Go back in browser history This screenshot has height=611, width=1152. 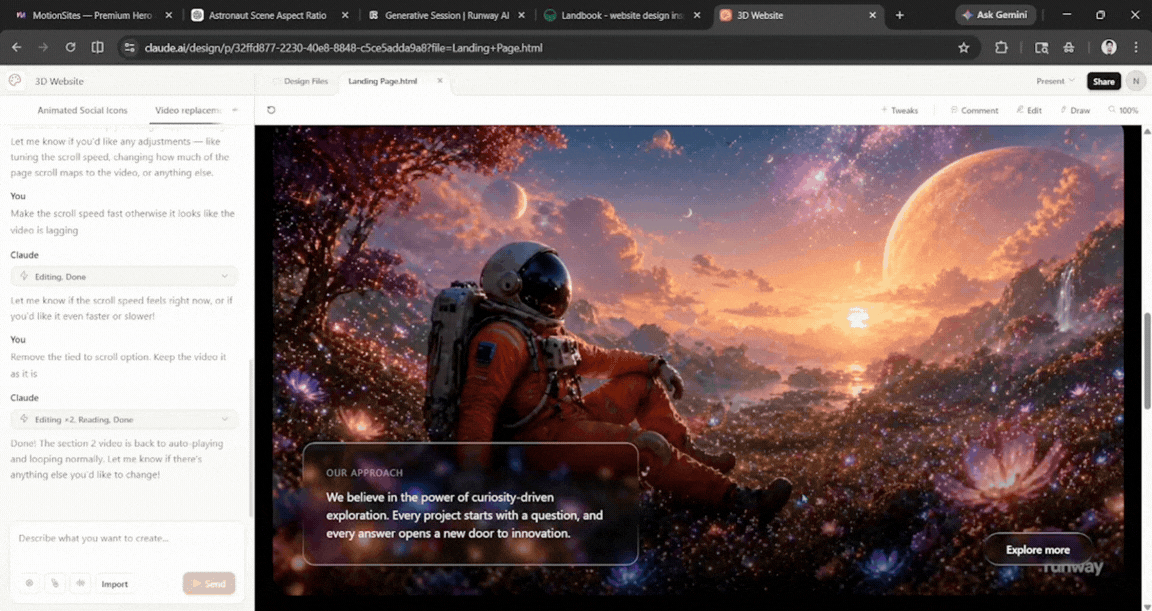point(16,48)
